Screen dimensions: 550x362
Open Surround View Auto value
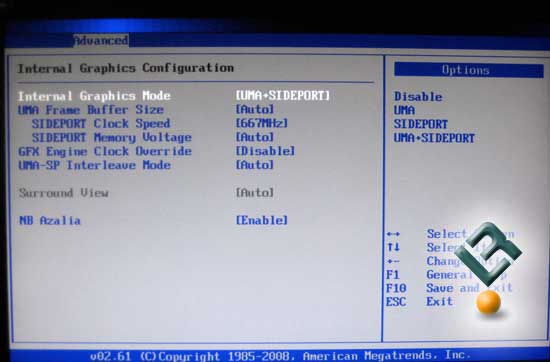[x=255, y=193]
